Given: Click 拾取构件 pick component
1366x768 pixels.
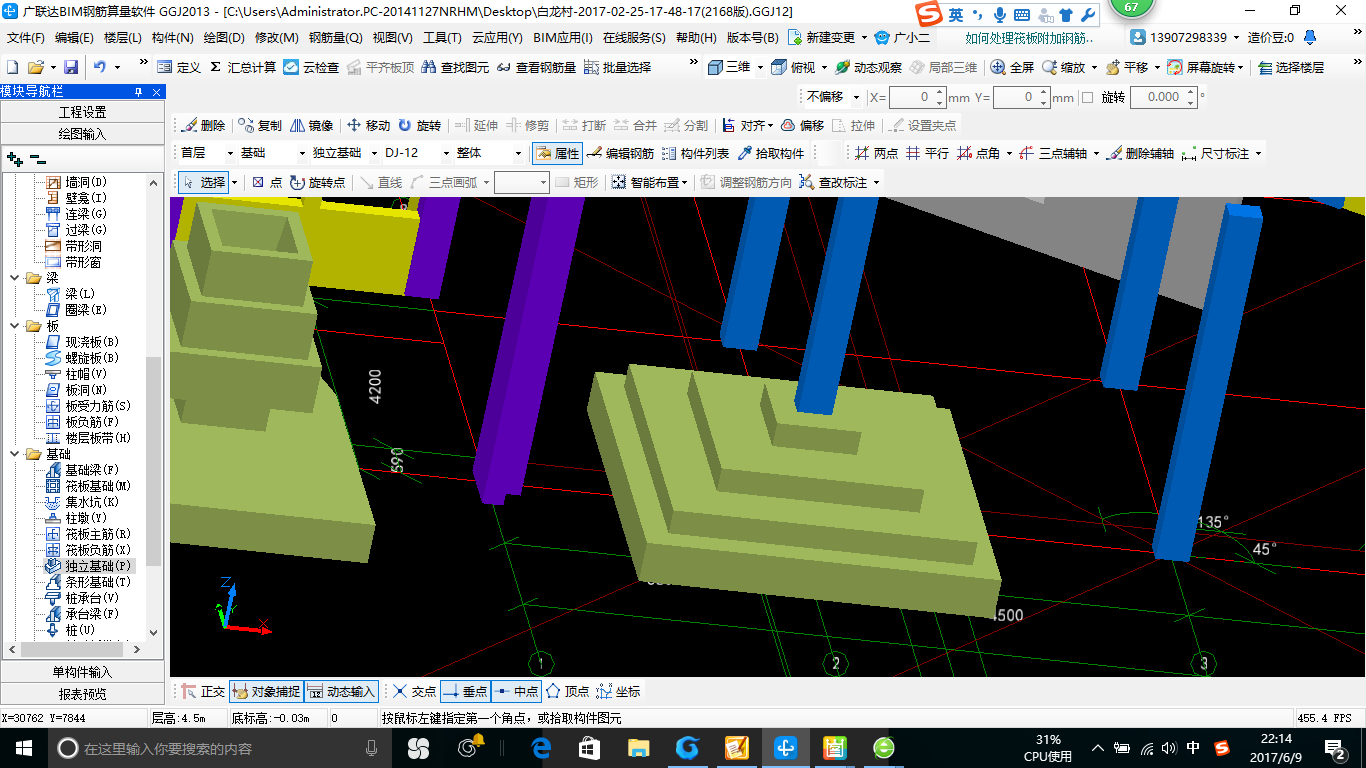Looking at the screenshot, I should [770, 153].
